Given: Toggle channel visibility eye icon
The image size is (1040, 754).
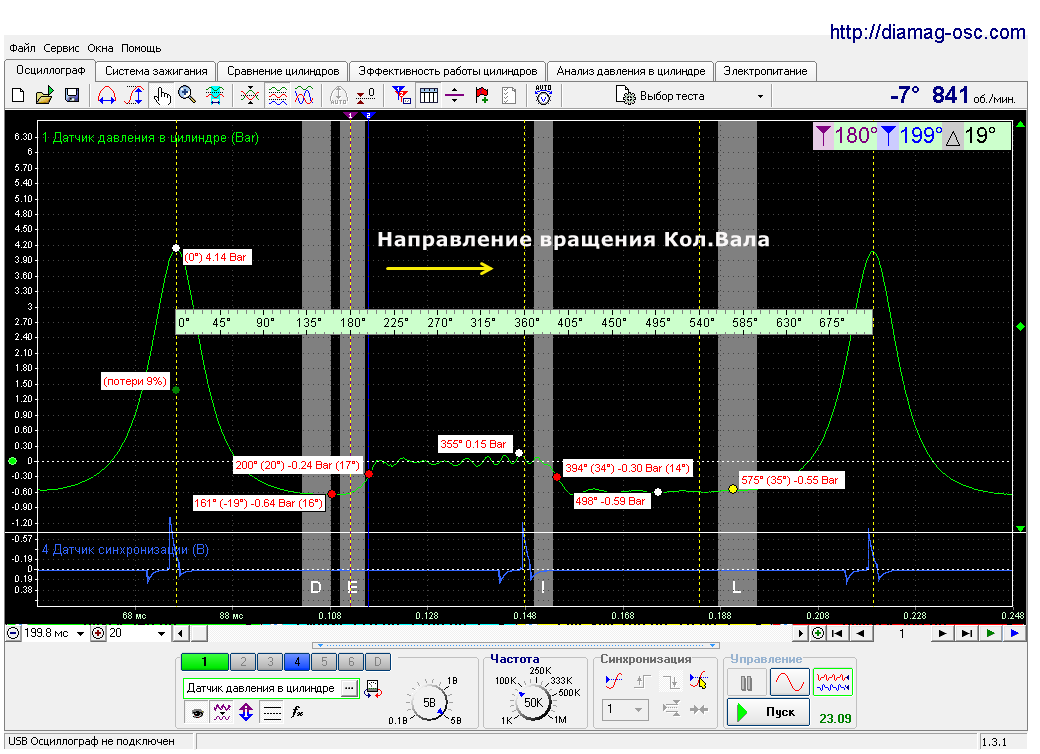Looking at the screenshot, I should [x=197, y=713].
